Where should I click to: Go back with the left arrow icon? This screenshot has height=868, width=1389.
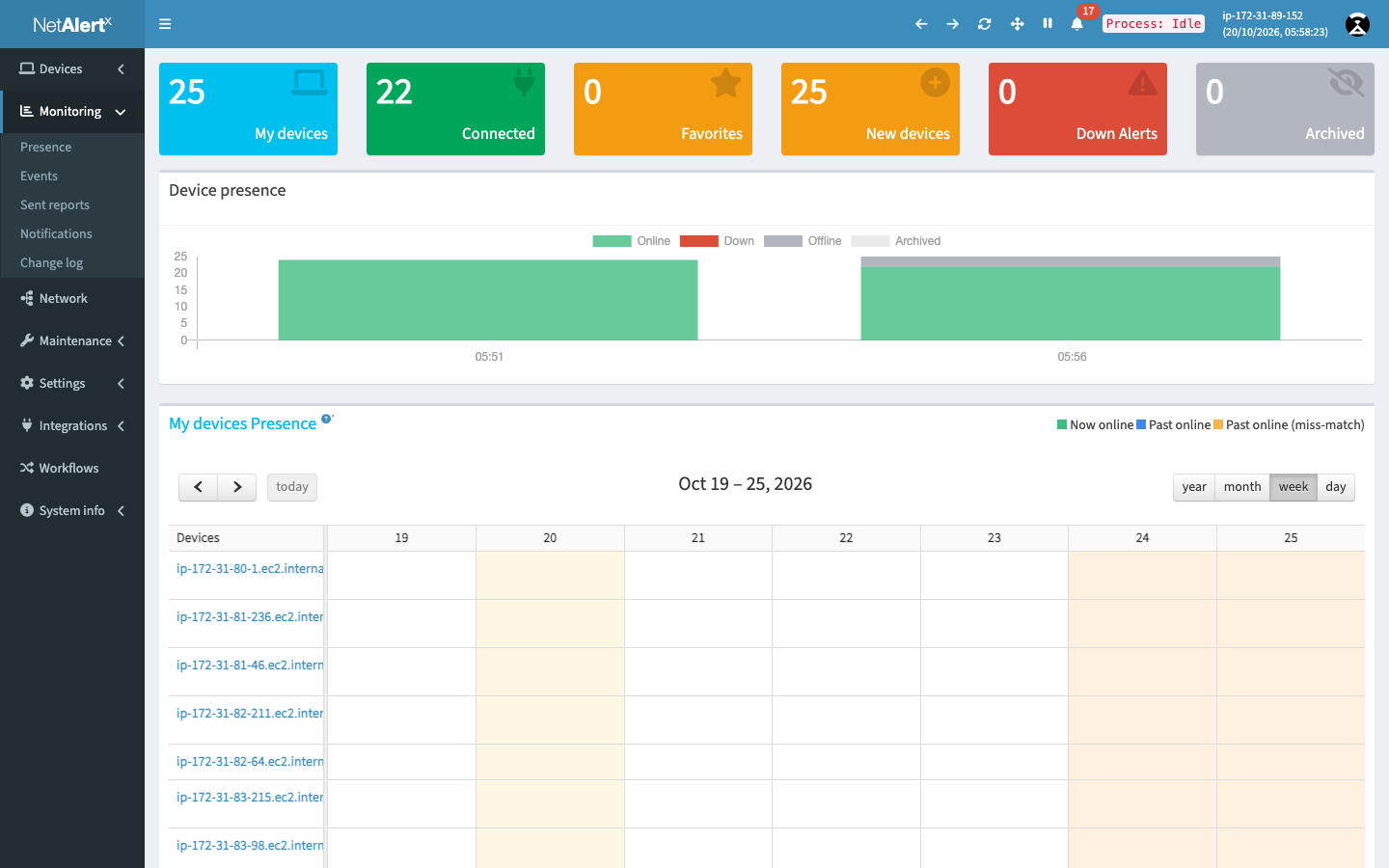pyautogui.click(x=921, y=24)
